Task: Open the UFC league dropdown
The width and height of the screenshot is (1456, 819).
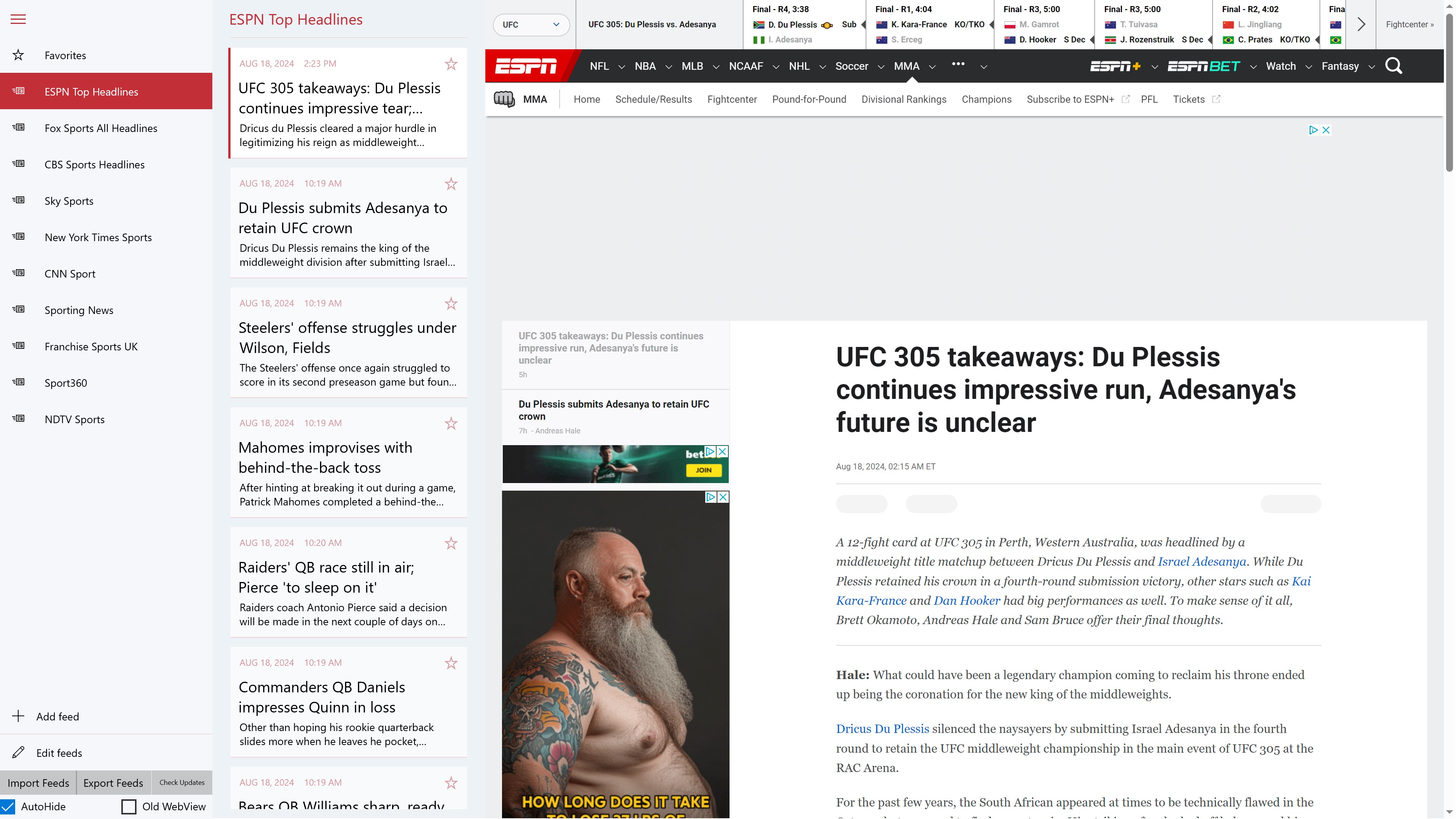Action: point(530,25)
